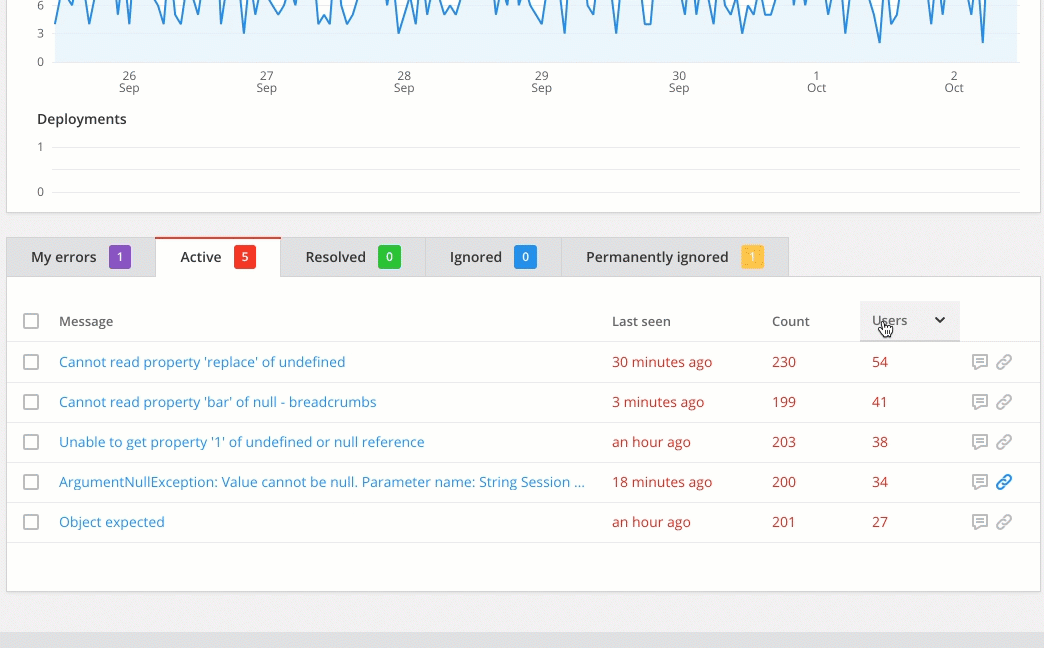Screen dimensions: 1044x648
Task: Open the highlighted link icon on ArgumentNullException row
Action: click(1004, 482)
